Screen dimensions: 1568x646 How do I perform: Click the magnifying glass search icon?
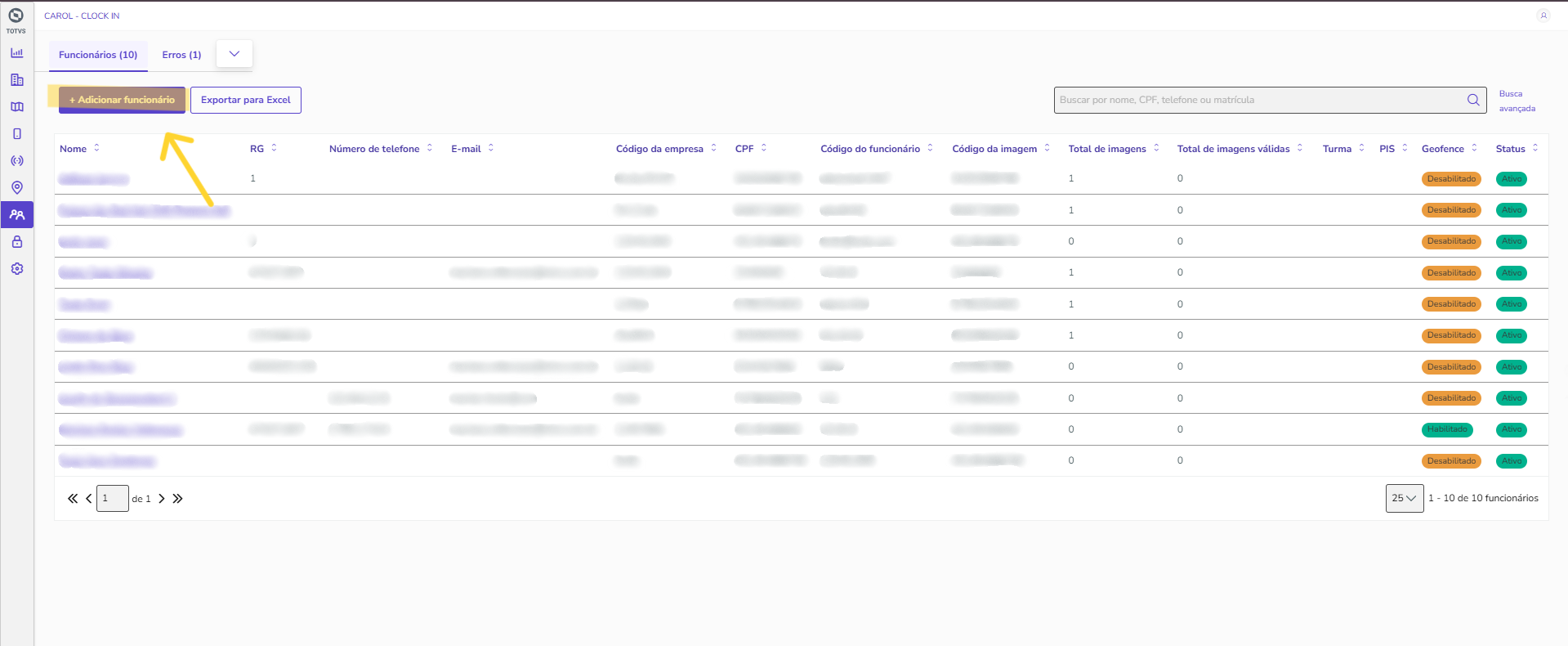point(1473,100)
